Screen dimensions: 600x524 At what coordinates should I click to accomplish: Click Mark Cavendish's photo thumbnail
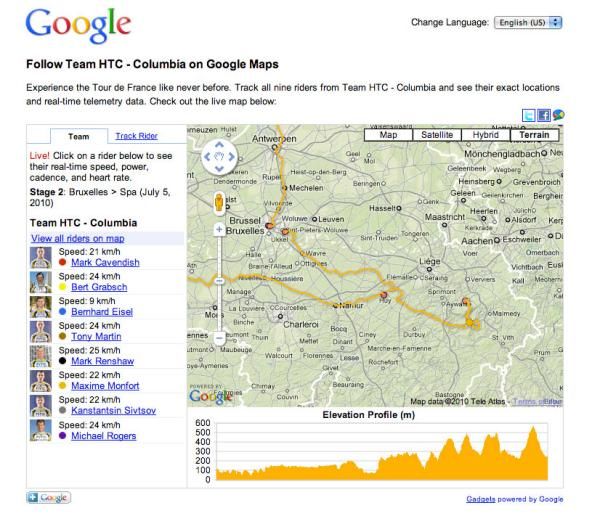point(41,258)
